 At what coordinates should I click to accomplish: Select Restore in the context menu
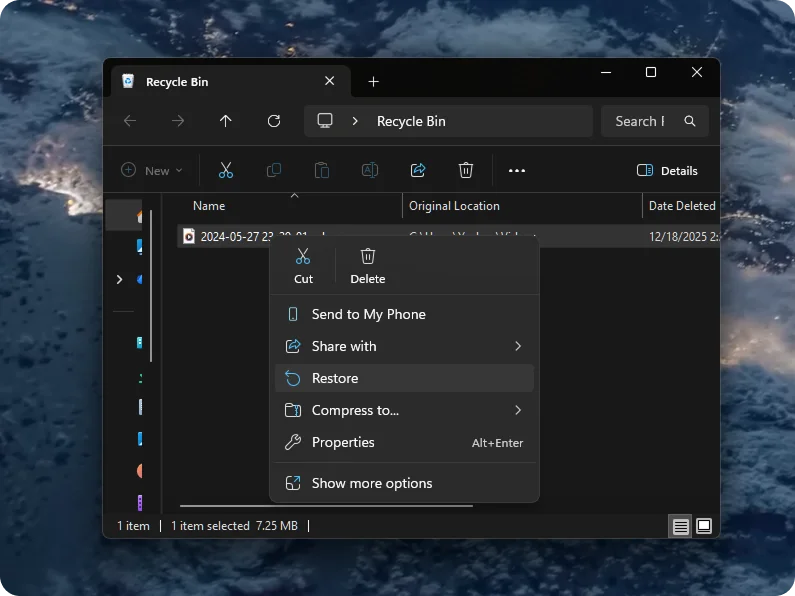pos(404,378)
